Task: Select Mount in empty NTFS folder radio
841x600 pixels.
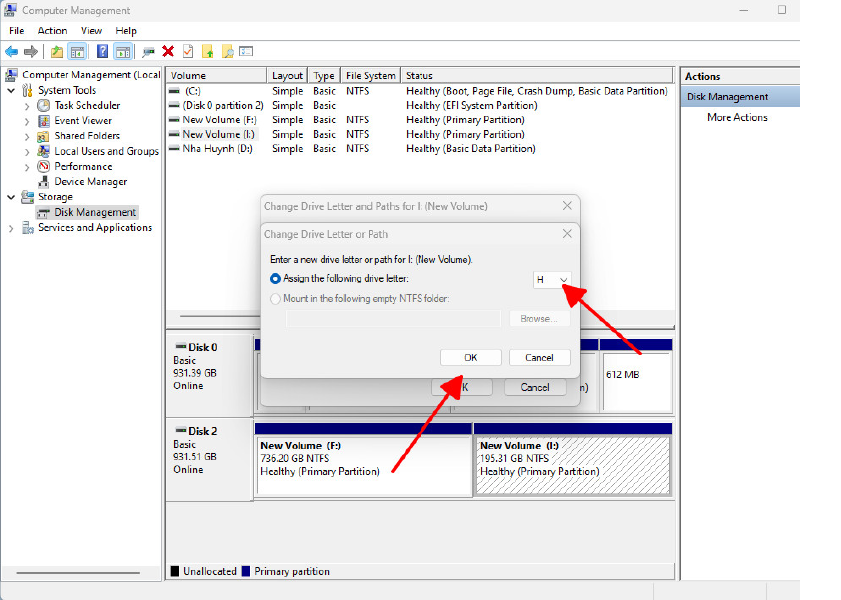Action: [x=275, y=299]
